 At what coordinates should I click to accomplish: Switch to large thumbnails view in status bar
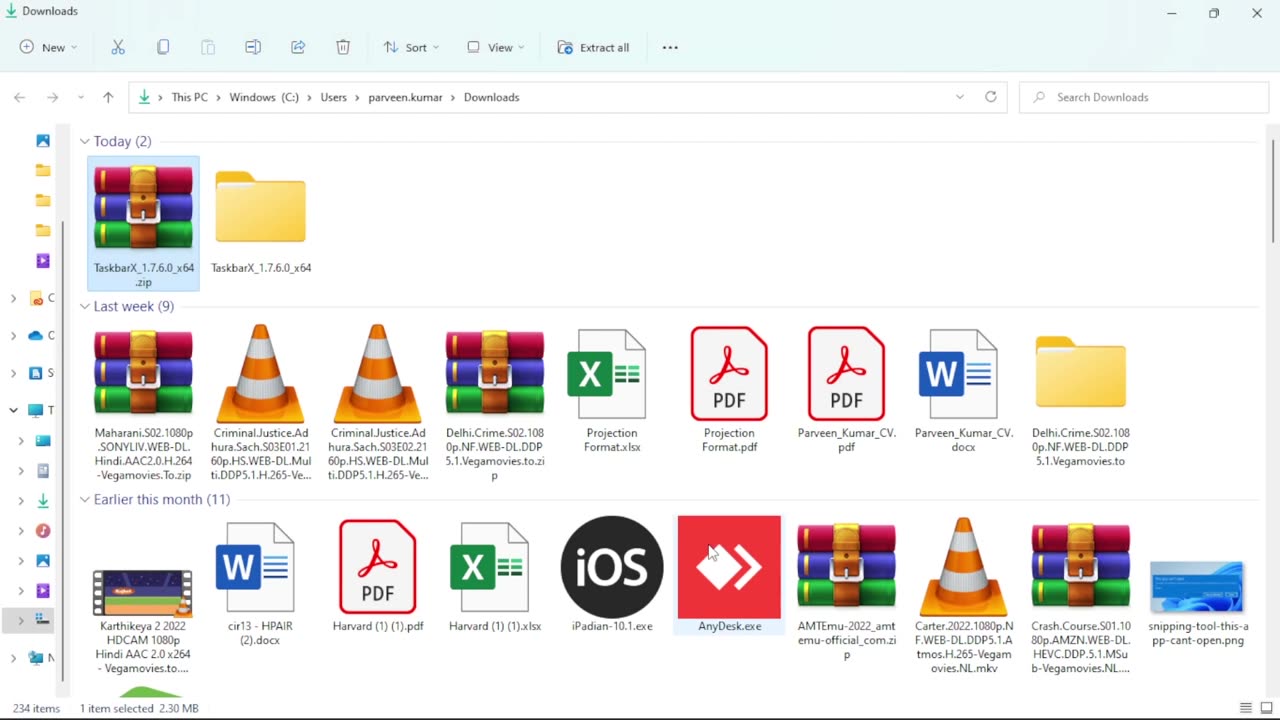click(1266, 708)
